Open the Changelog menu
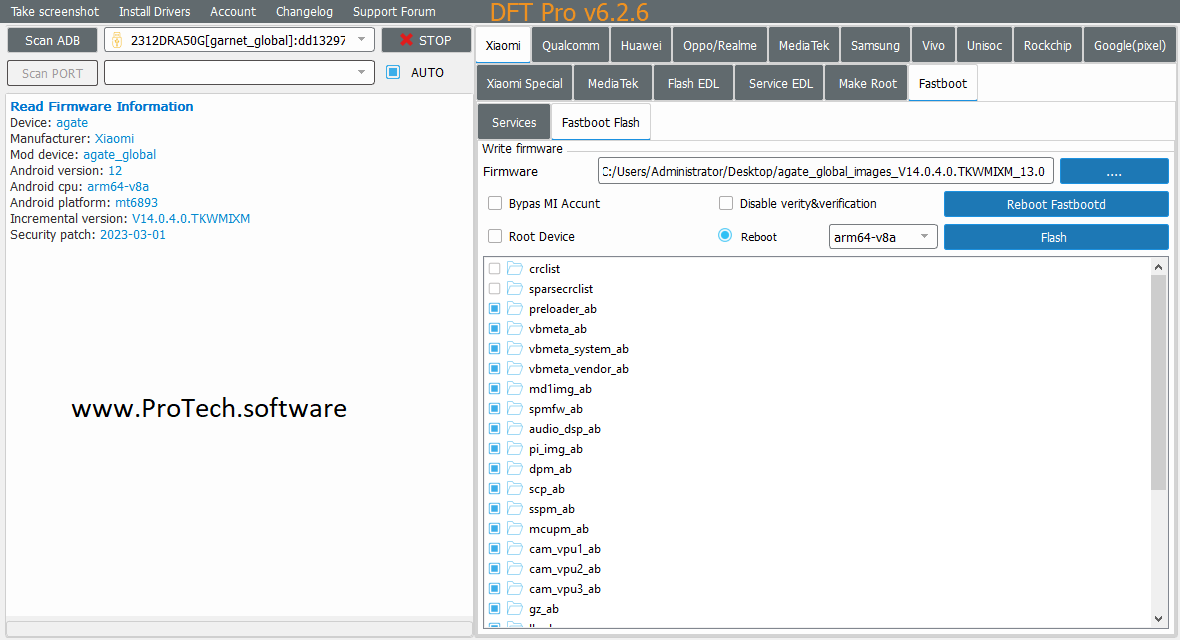1180x640 pixels. tap(304, 11)
